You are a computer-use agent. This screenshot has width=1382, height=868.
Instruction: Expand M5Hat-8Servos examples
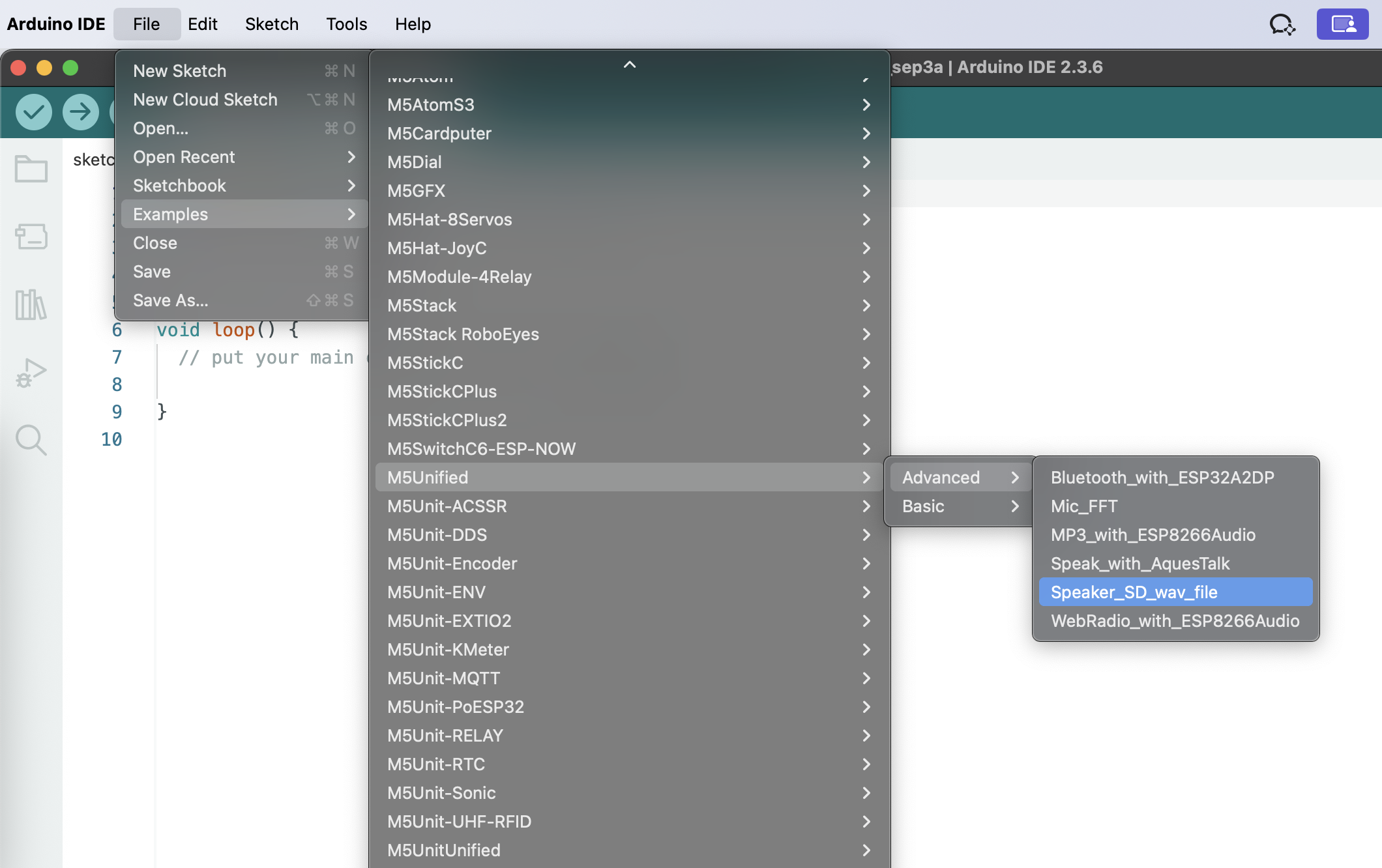pyautogui.click(x=630, y=219)
